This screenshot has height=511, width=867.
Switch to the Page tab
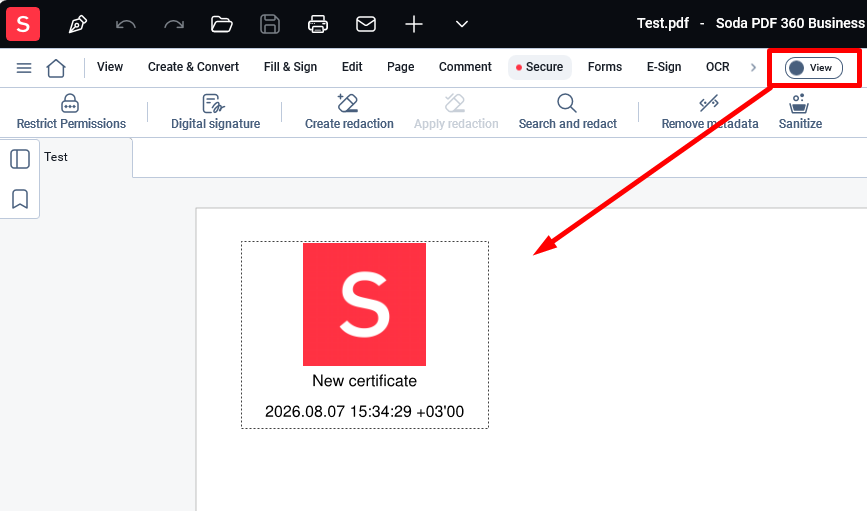pos(400,67)
